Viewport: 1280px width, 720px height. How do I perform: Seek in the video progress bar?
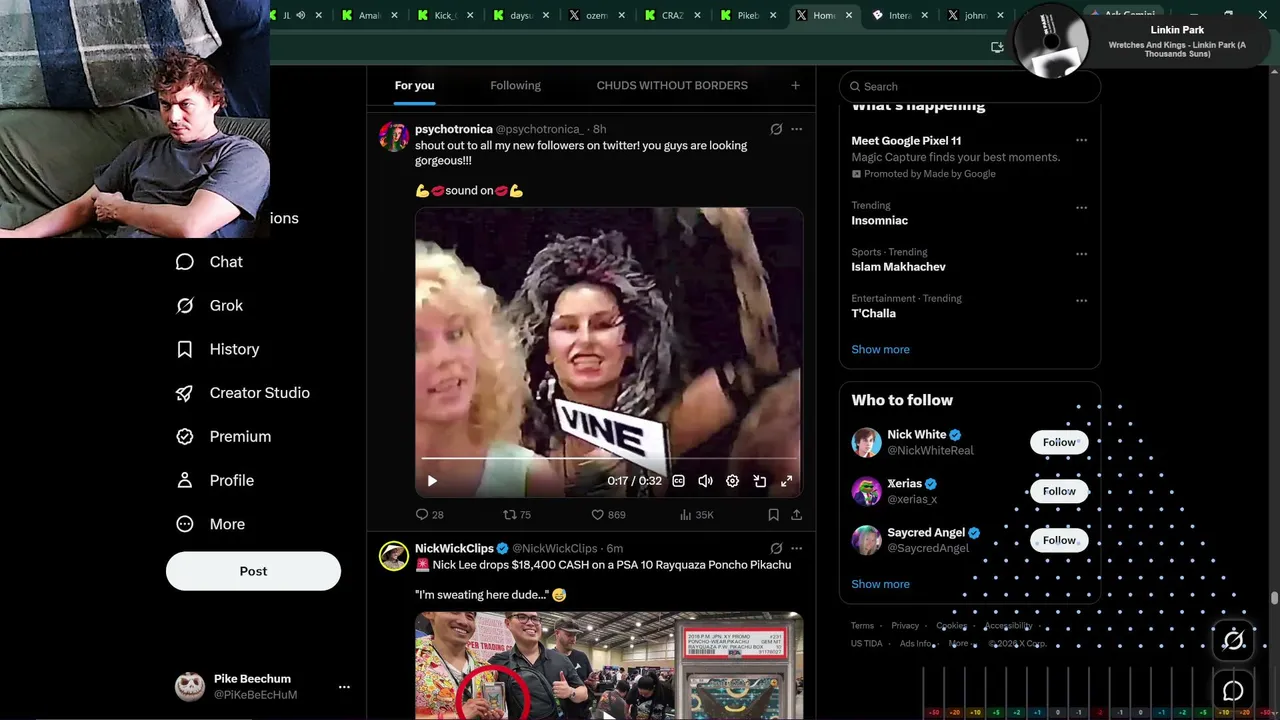tap(609, 459)
